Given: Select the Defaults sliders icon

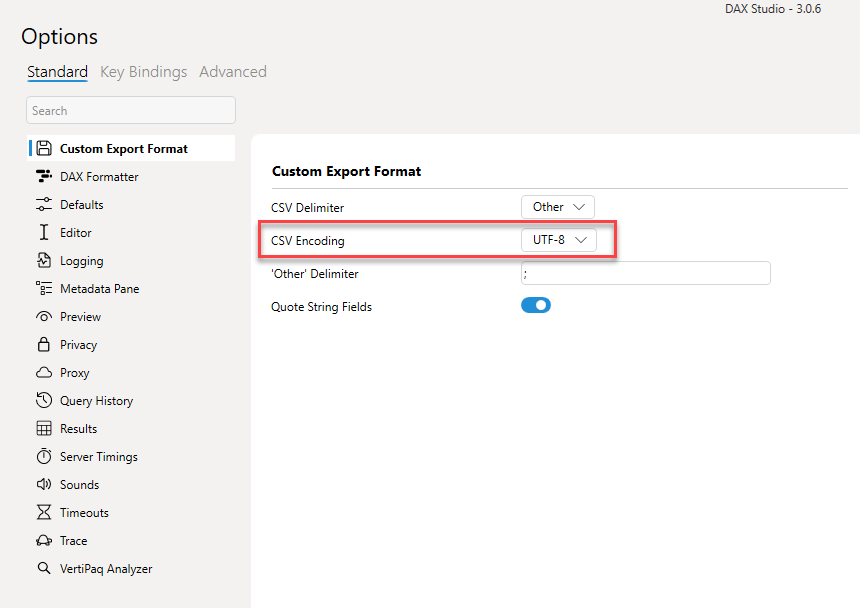Looking at the screenshot, I should tap(44, 204).
